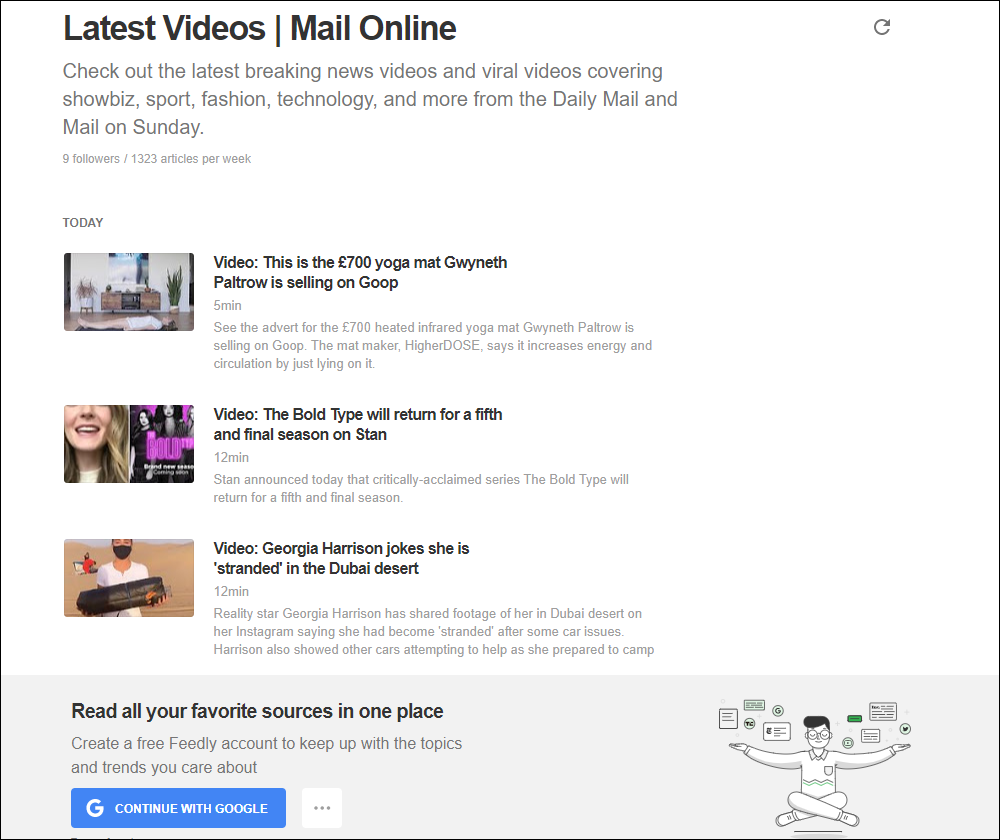This screenshot has height=840, width=1000.
Task: Select the yoga mat video thumbnail
Action: (129, 292)
